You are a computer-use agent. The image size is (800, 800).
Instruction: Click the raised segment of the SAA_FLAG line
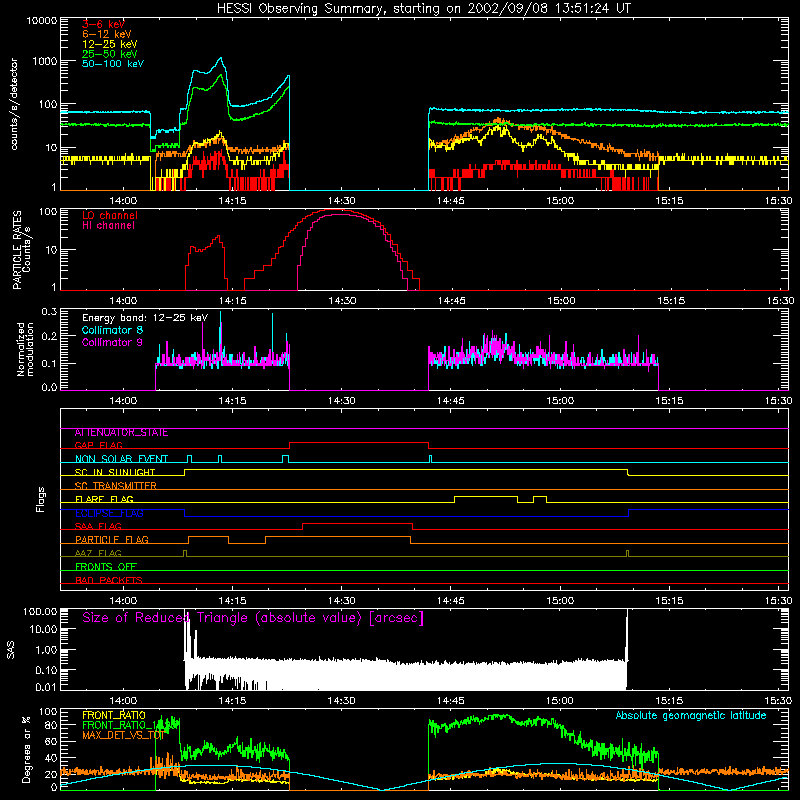tap(357, 523)
